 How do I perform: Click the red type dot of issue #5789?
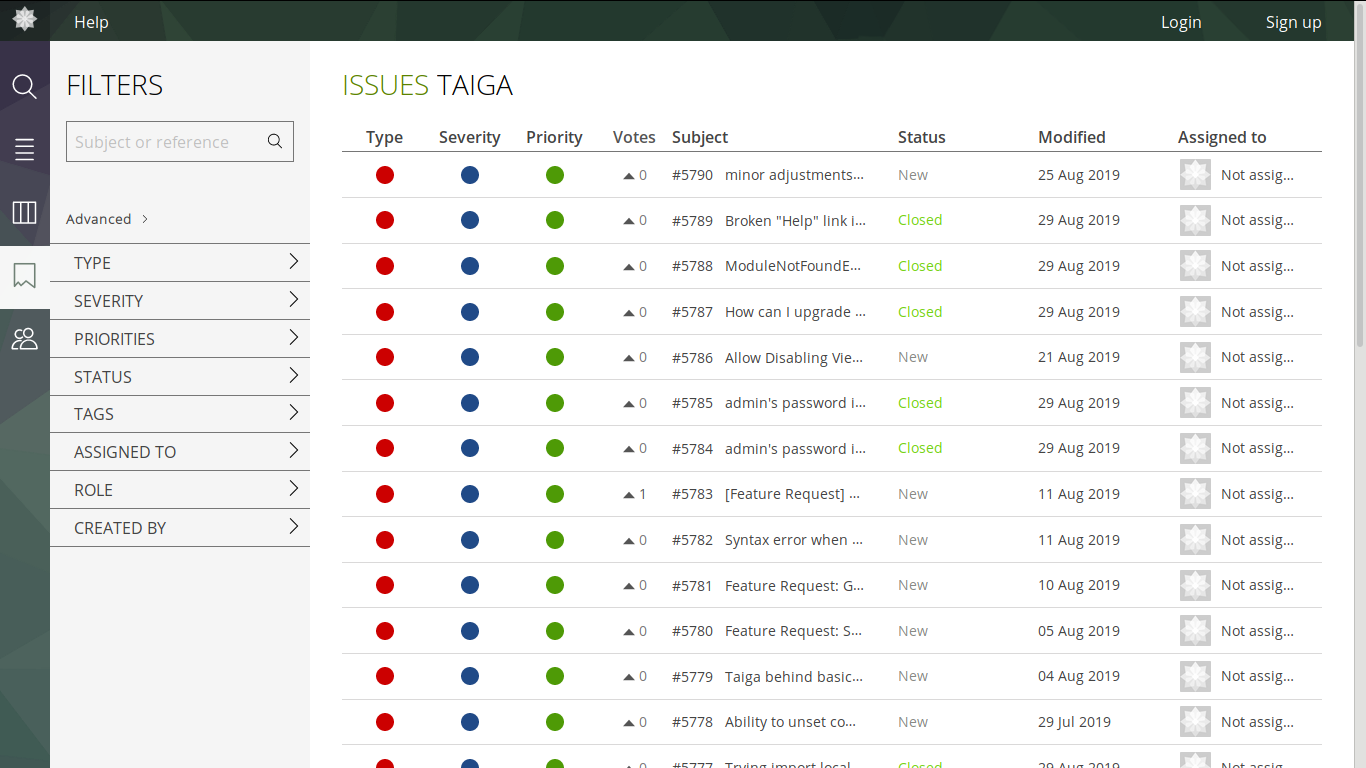(x=385, y=221)
